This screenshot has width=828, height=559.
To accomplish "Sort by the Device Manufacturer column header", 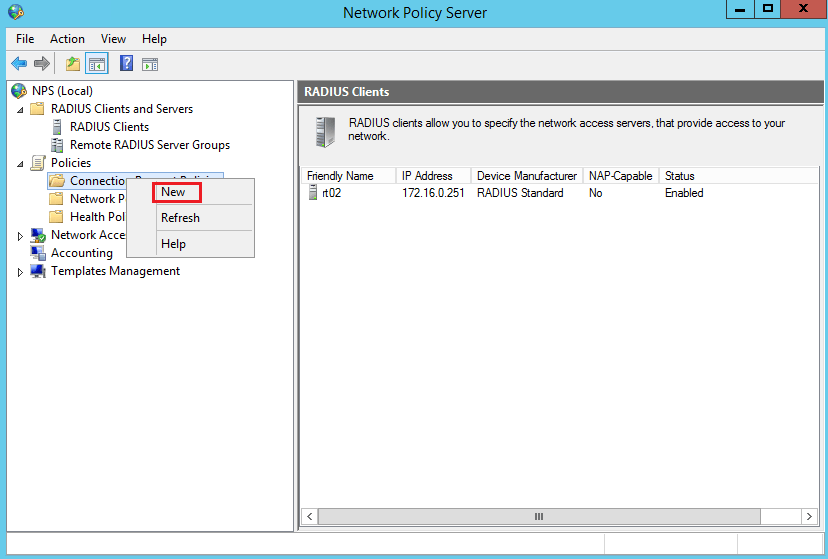I will tap(526, 176).
